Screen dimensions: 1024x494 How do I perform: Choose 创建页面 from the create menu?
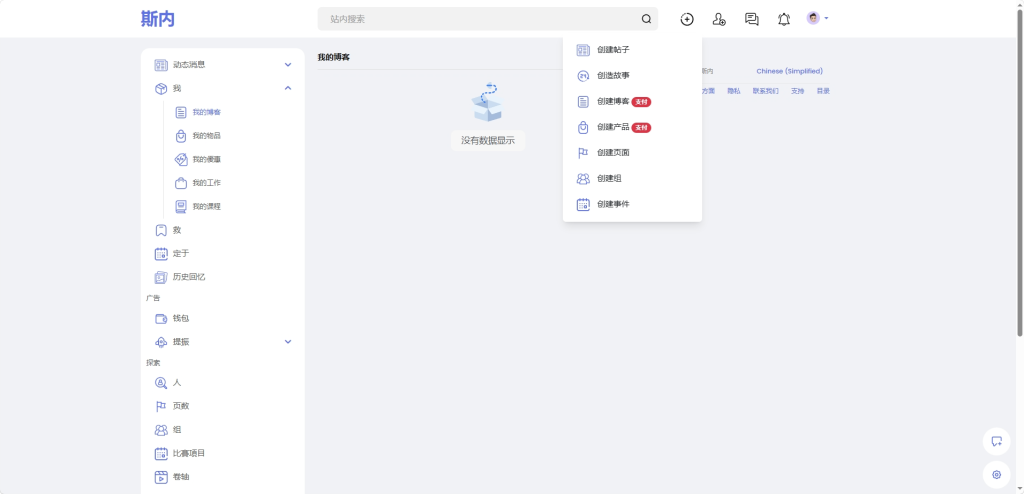(x=632, y=153)
